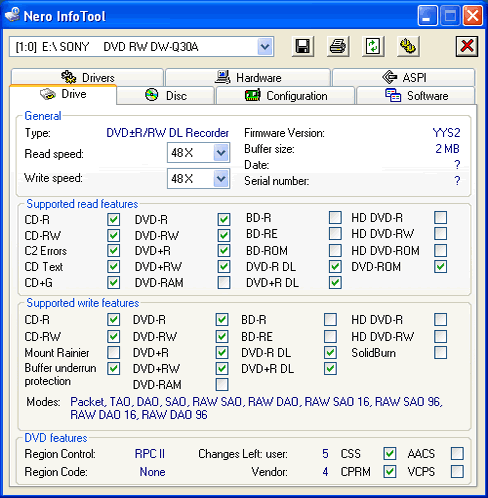Image resolution: width=488 pixels, height=498 pixels.
Task: Toggle the Mount Rainier write checkbox
Action: pyautogui.click(x=114, y=352)
